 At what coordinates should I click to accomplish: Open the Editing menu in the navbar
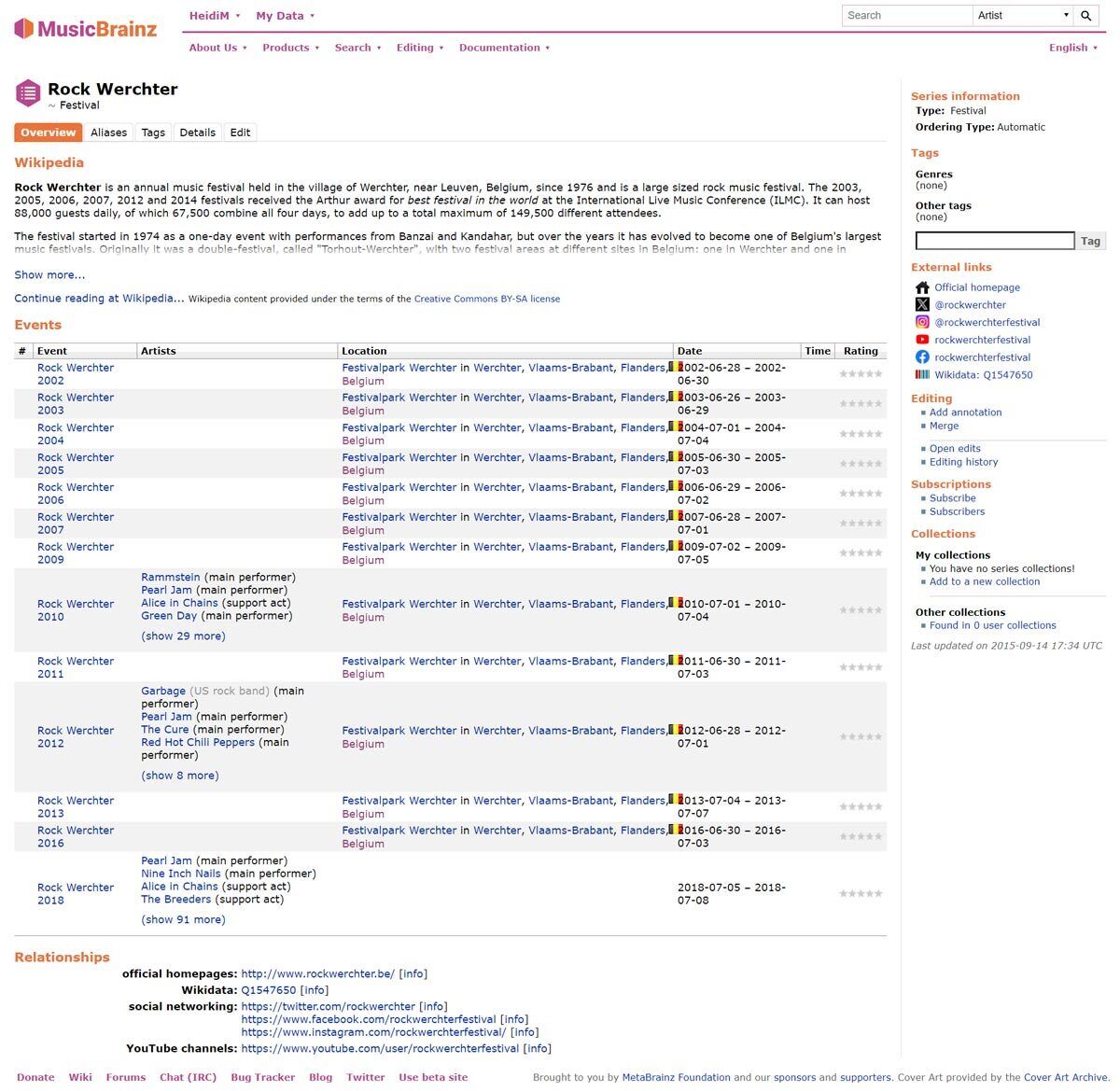point(419,48)
